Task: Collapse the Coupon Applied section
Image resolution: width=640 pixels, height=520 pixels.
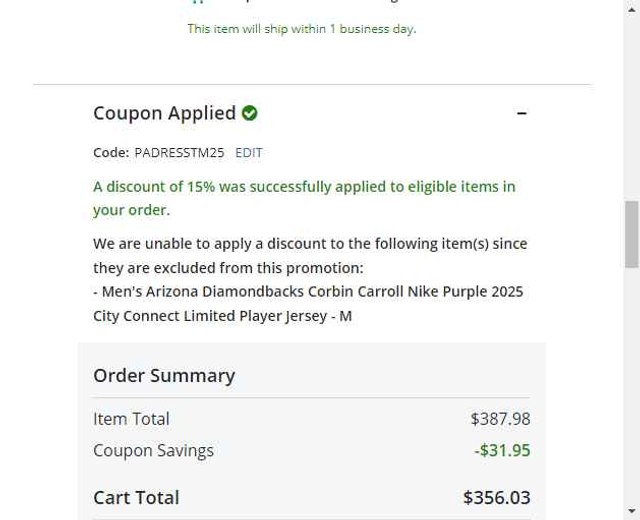Action: coord(521,113)
